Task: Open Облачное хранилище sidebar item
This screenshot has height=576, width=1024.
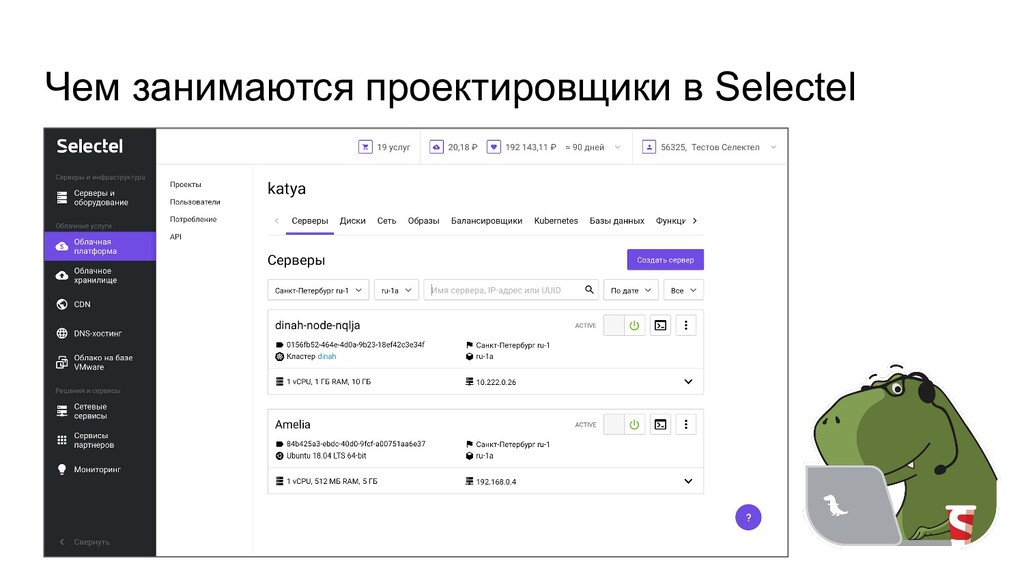Action: 100,276
